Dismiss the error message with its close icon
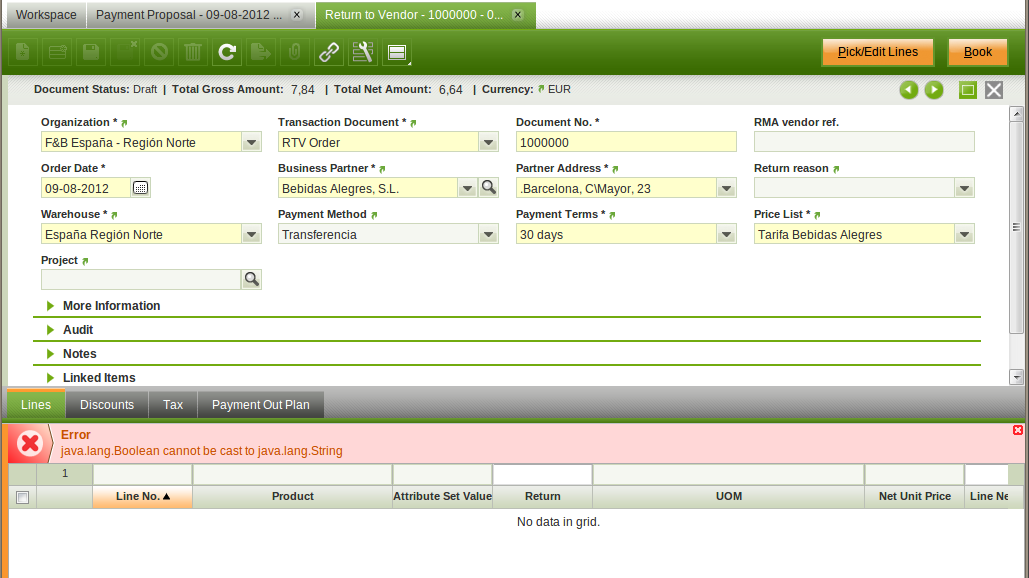 1018,430
